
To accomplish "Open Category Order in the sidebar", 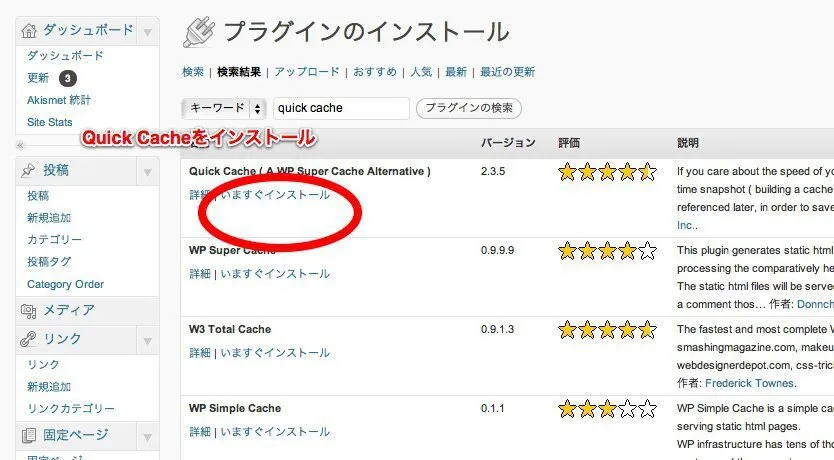I will coord(65,284).
